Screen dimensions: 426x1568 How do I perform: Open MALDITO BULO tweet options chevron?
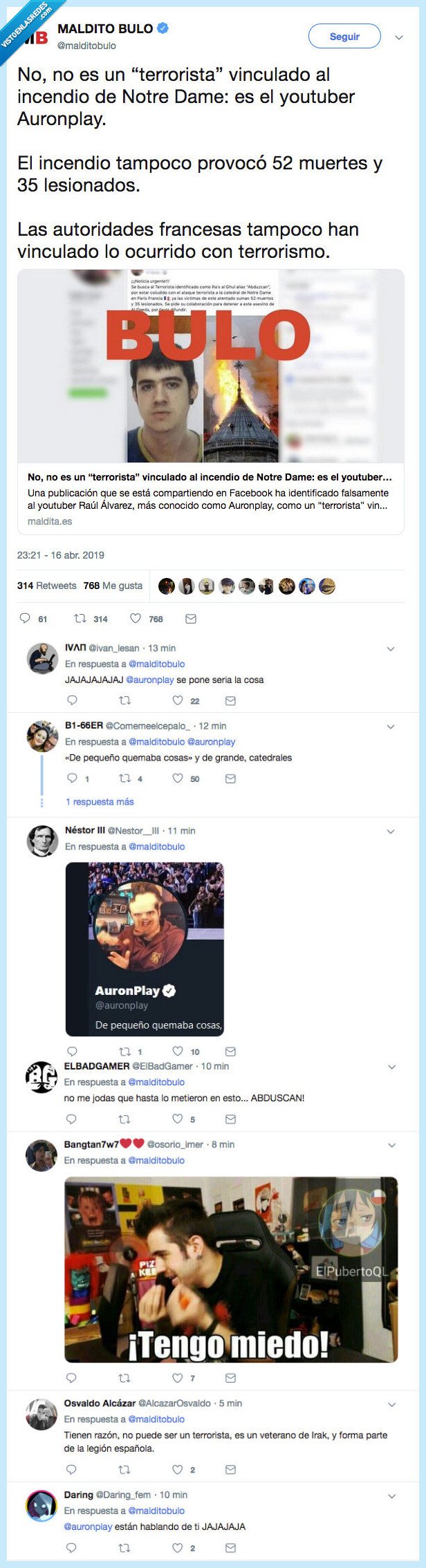398,37
